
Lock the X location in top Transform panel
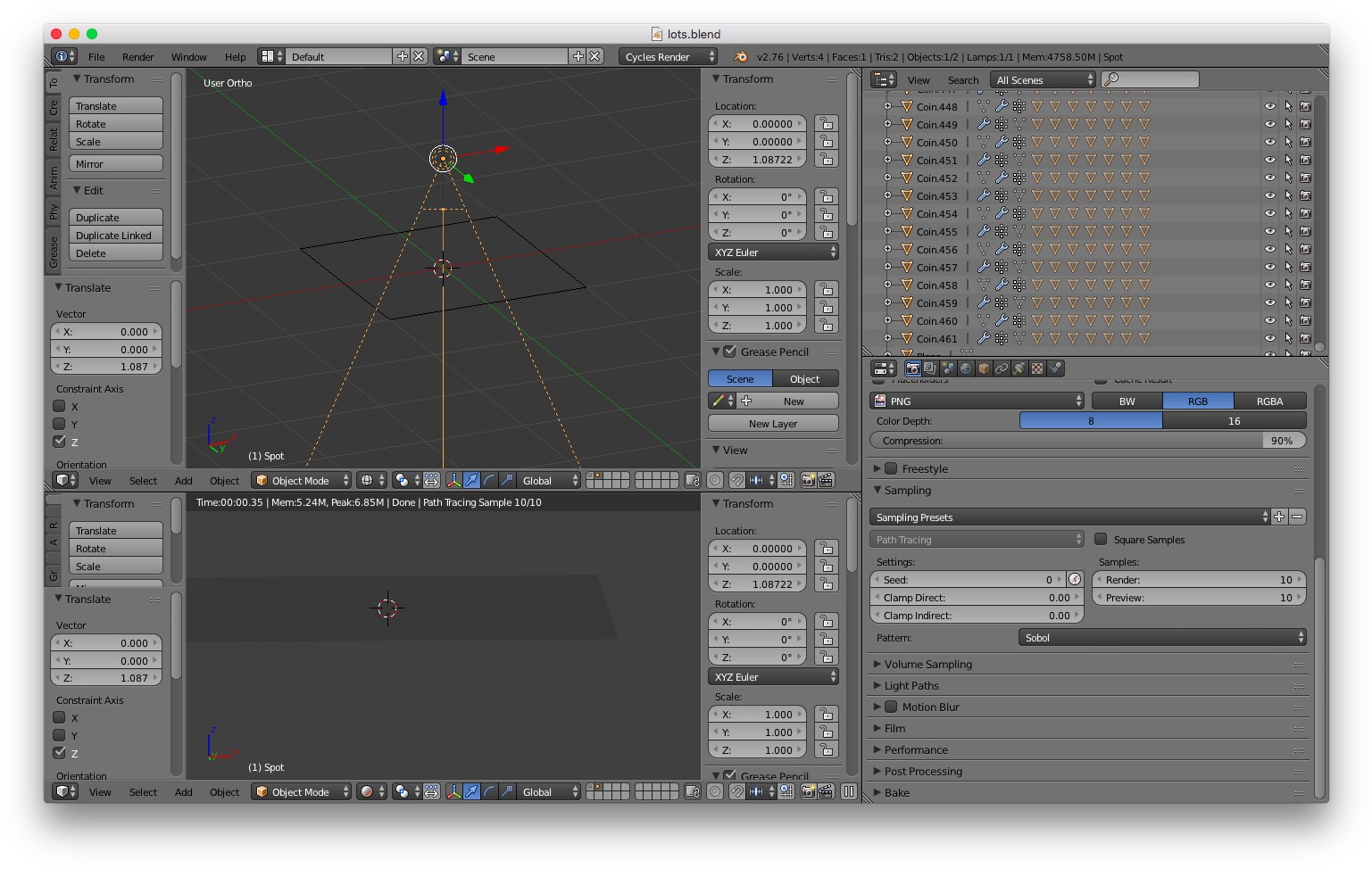click(x=826, y=124)
